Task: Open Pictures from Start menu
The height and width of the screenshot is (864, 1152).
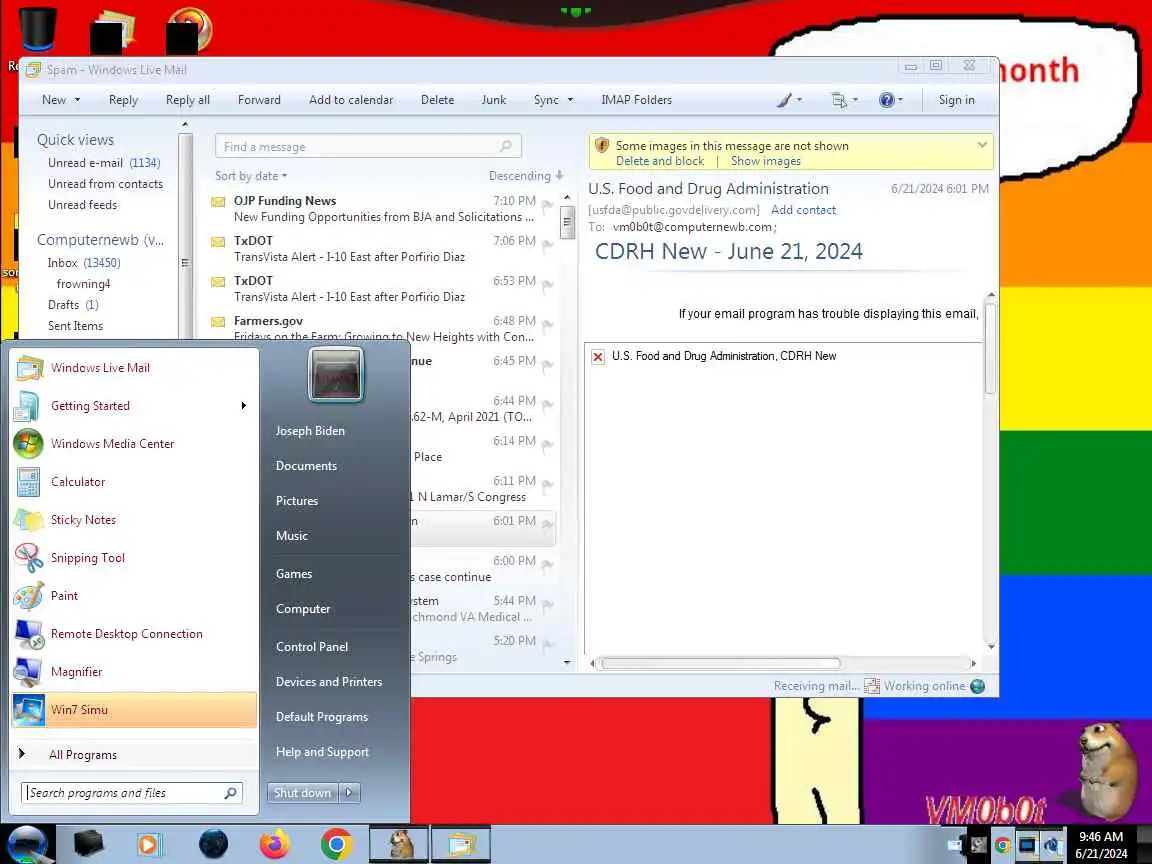Action: [x=297, y=500]
